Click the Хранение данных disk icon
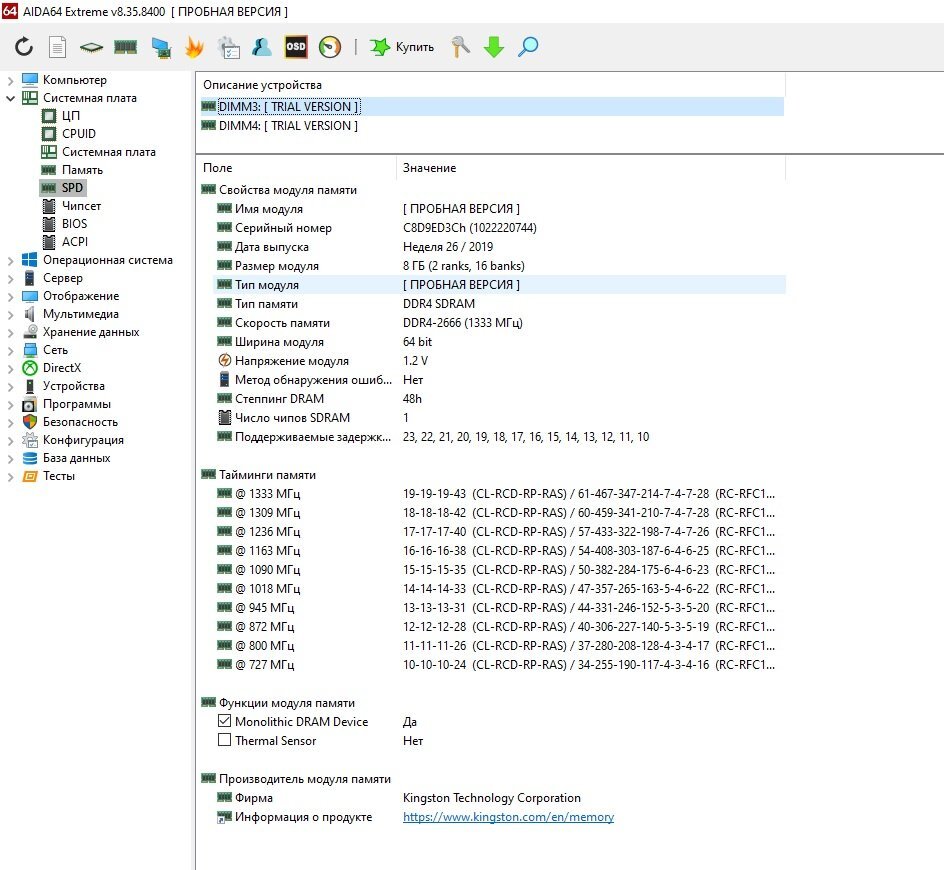The image size is (944, 870). [30, 332]
